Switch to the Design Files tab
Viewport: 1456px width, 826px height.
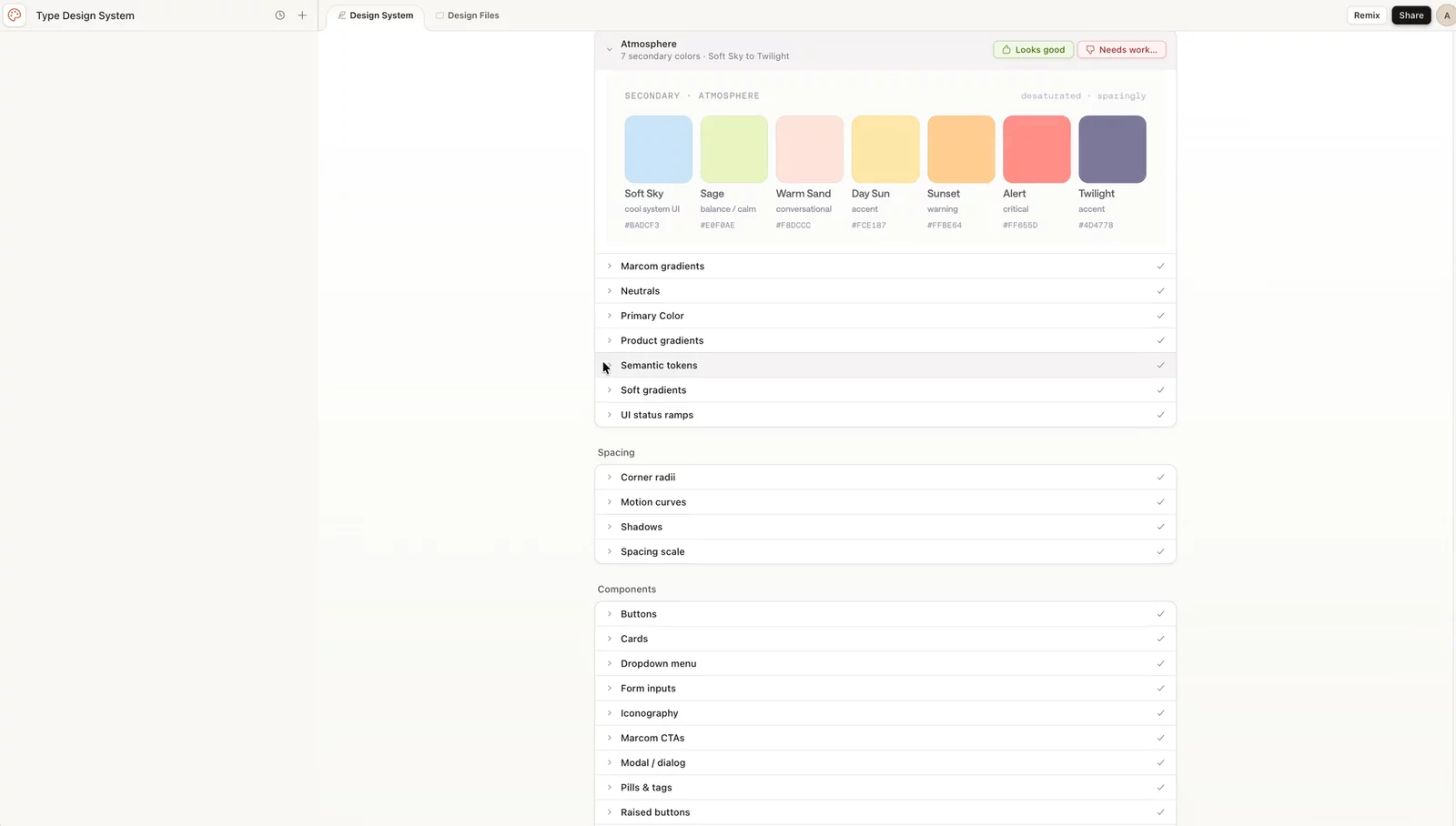[x=467, y=15]
